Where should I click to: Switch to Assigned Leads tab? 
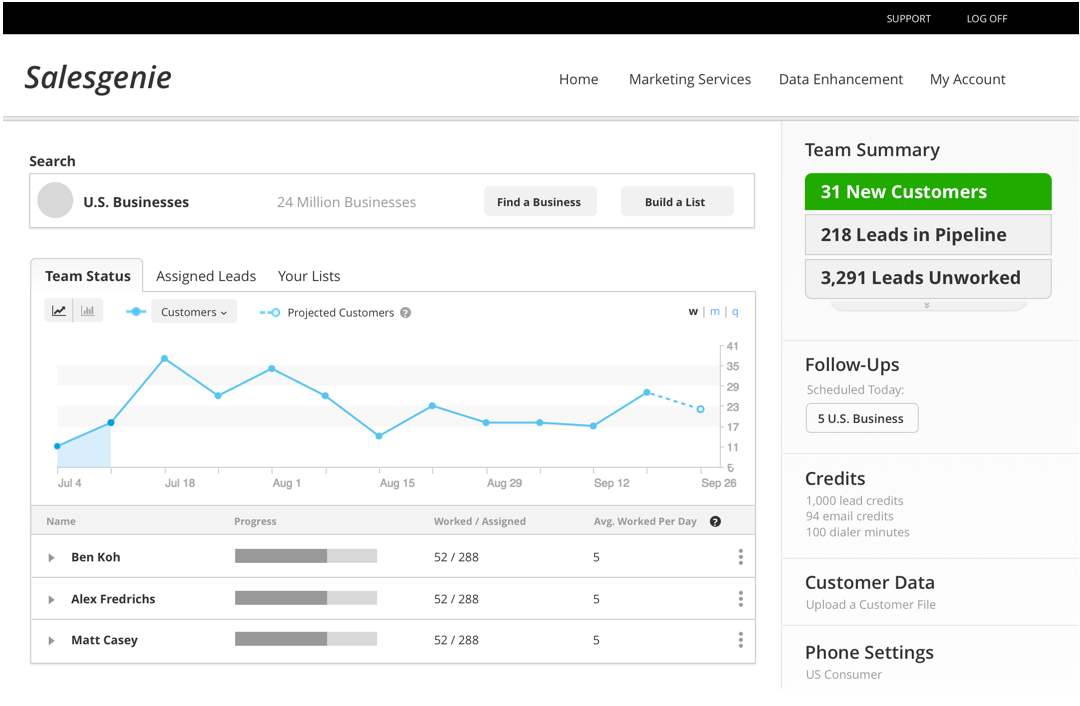pos(206,276)
